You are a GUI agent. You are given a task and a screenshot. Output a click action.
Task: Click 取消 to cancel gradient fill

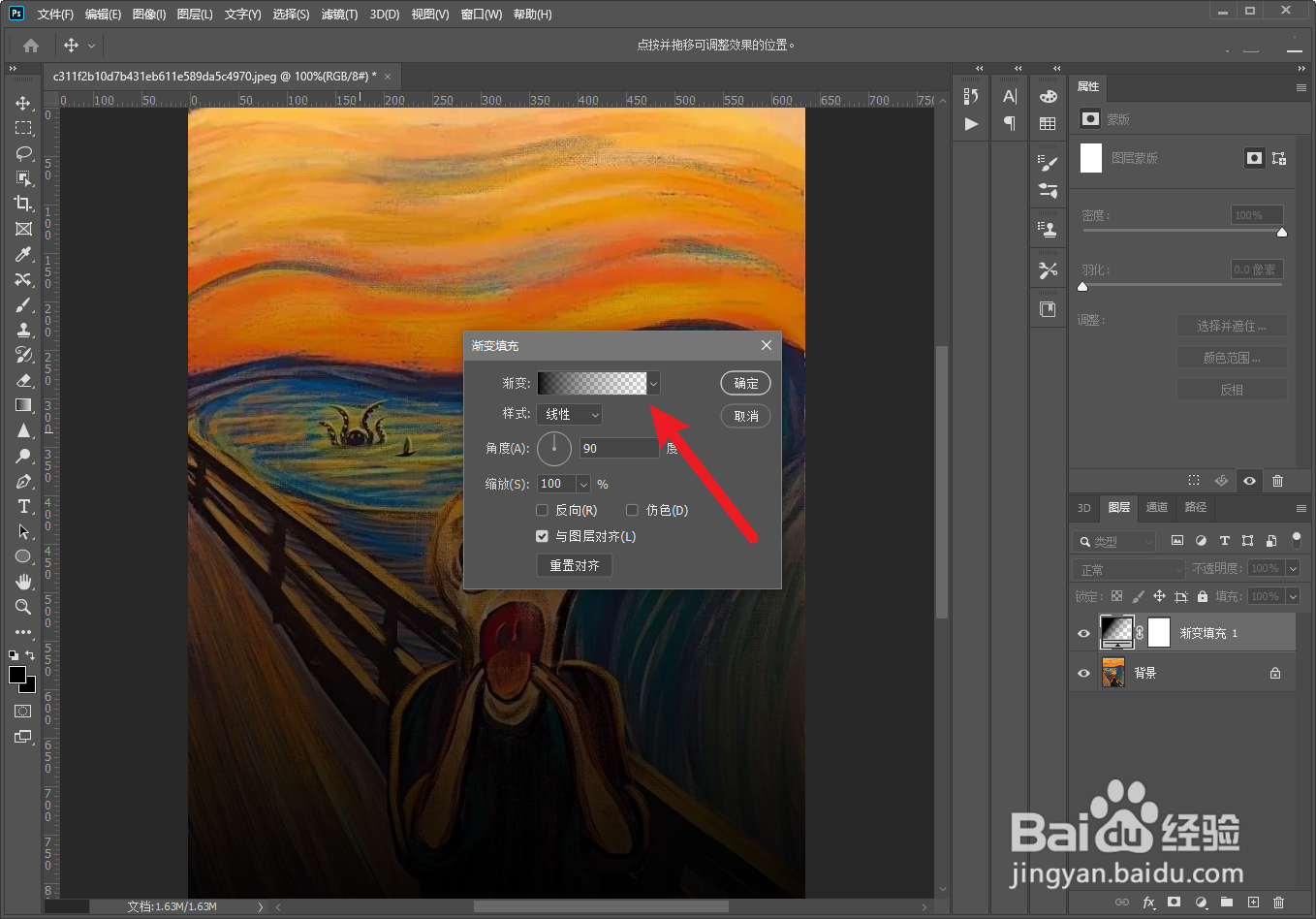(x=746, y=416)
